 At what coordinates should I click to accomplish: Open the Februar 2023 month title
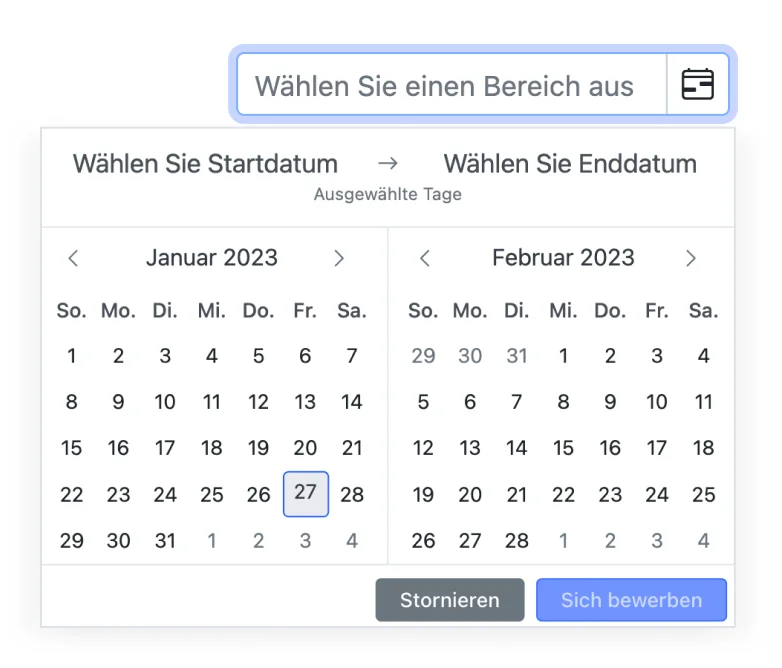pos(563,258)
